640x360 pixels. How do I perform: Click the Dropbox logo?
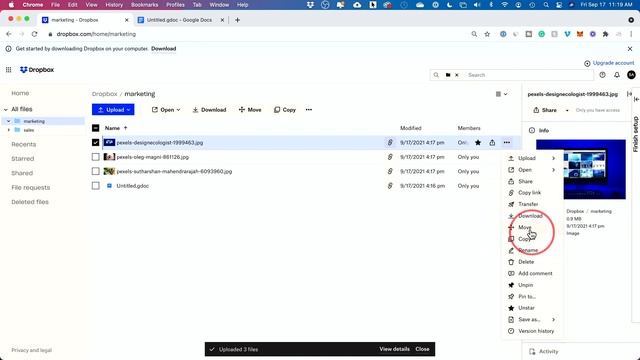[37, 70]
